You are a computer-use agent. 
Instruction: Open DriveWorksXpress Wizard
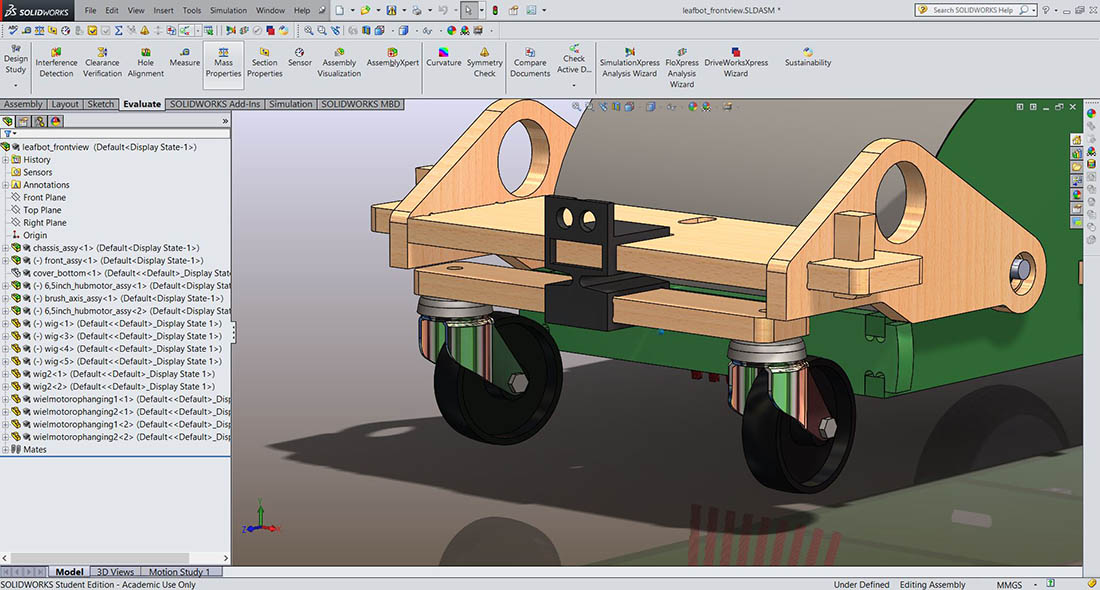click(x=736, y=62)
